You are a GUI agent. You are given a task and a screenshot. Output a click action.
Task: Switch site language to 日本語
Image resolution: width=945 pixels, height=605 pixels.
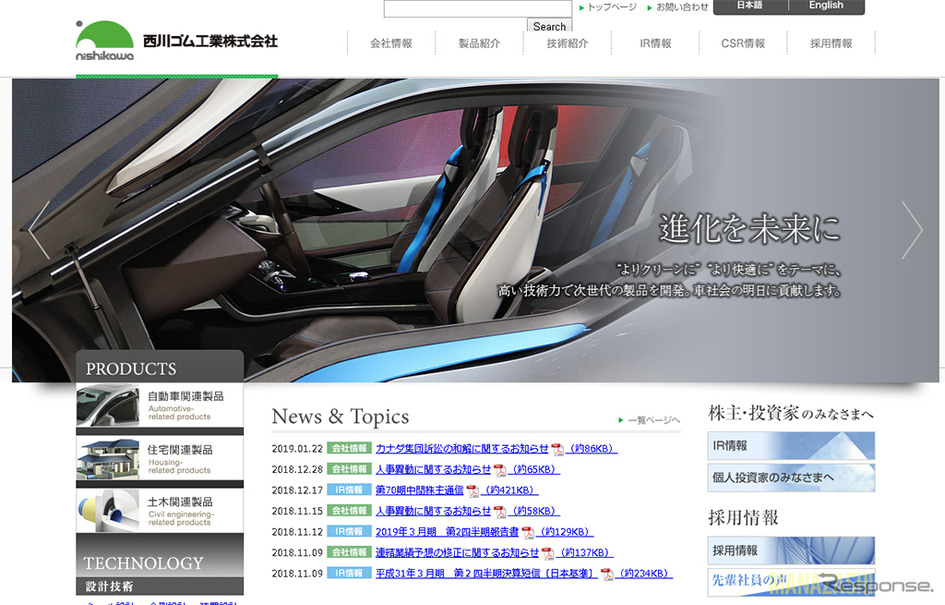(750, 6)
